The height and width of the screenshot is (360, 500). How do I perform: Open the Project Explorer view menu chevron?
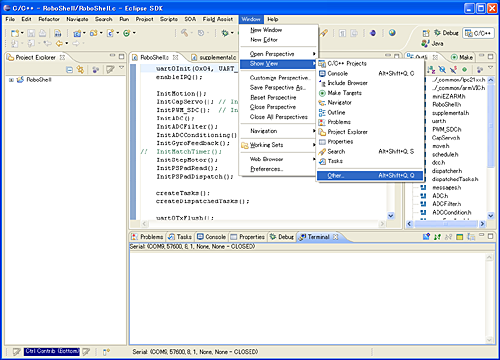[121, 68]
